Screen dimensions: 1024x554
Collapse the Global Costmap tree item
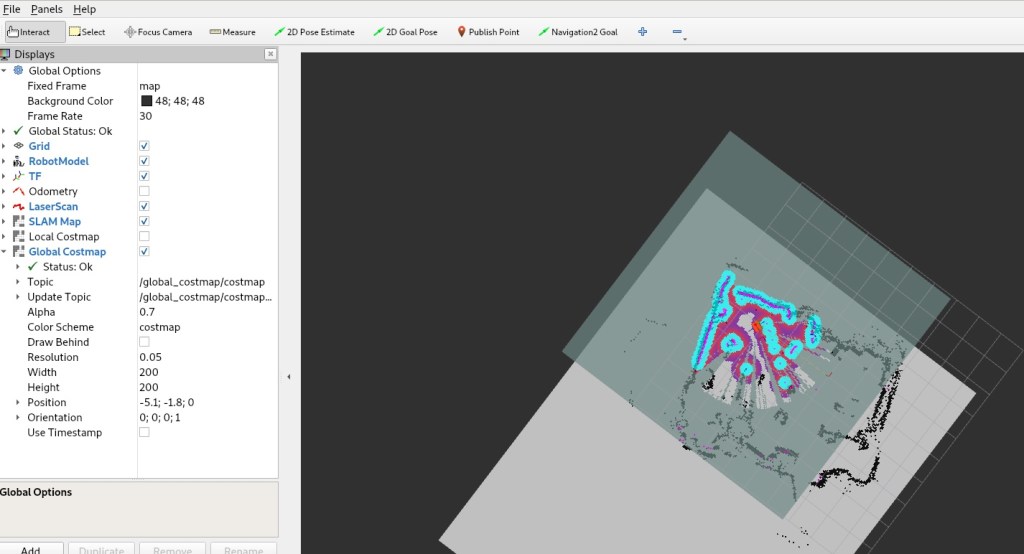click(5, 252)
